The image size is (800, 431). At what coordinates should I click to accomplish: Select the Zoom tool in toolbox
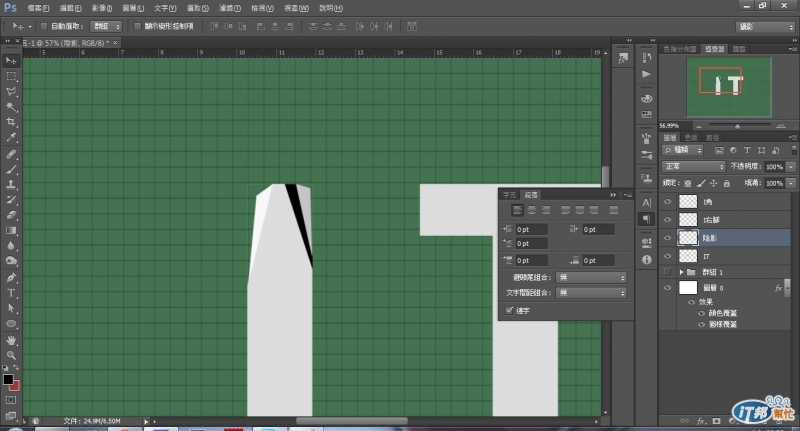pyautogui.click(x=12, y=354)
